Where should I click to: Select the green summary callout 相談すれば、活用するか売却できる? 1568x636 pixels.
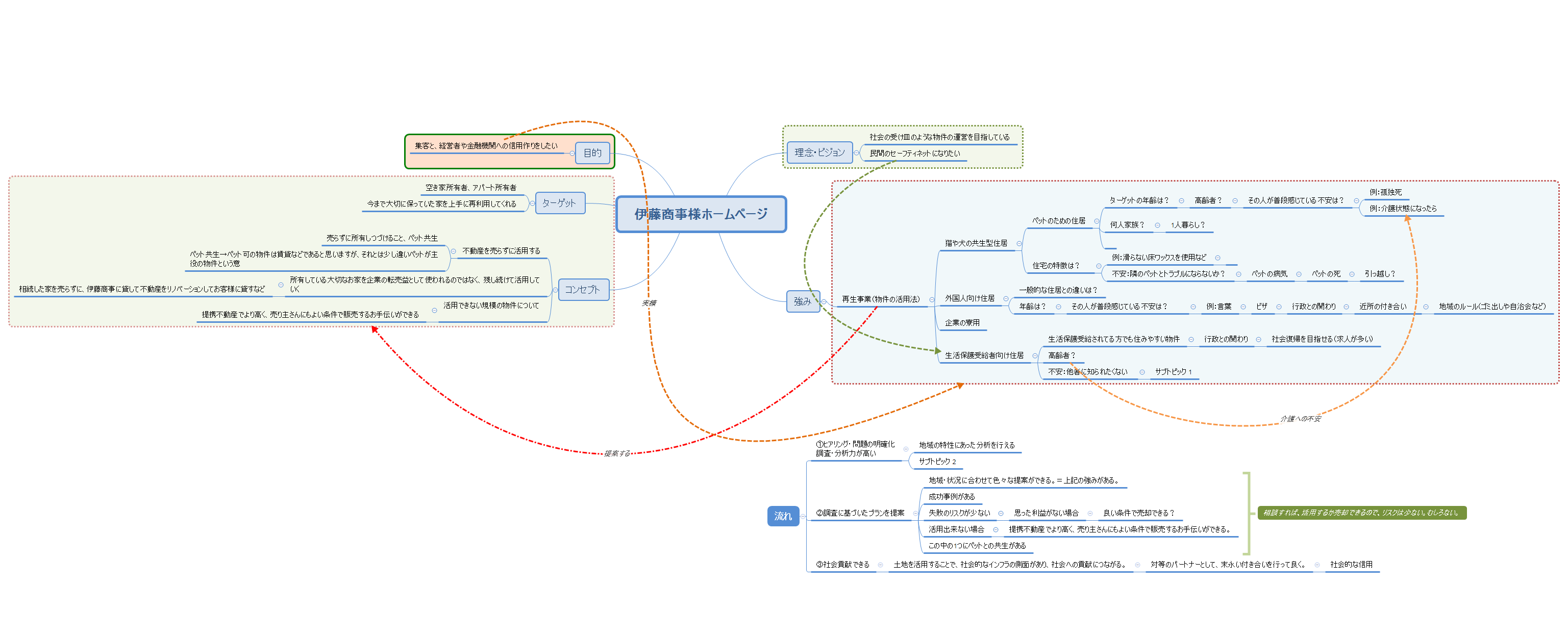coord(1362,513)
